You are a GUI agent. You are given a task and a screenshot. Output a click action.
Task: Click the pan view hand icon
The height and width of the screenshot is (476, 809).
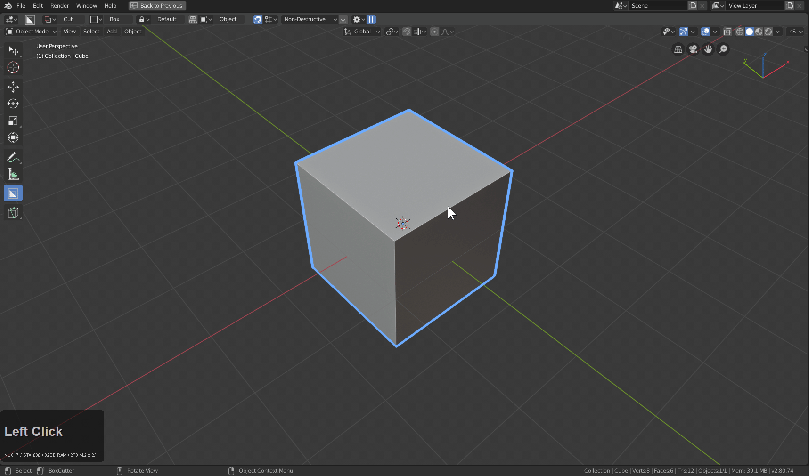(x=708, y=49)
